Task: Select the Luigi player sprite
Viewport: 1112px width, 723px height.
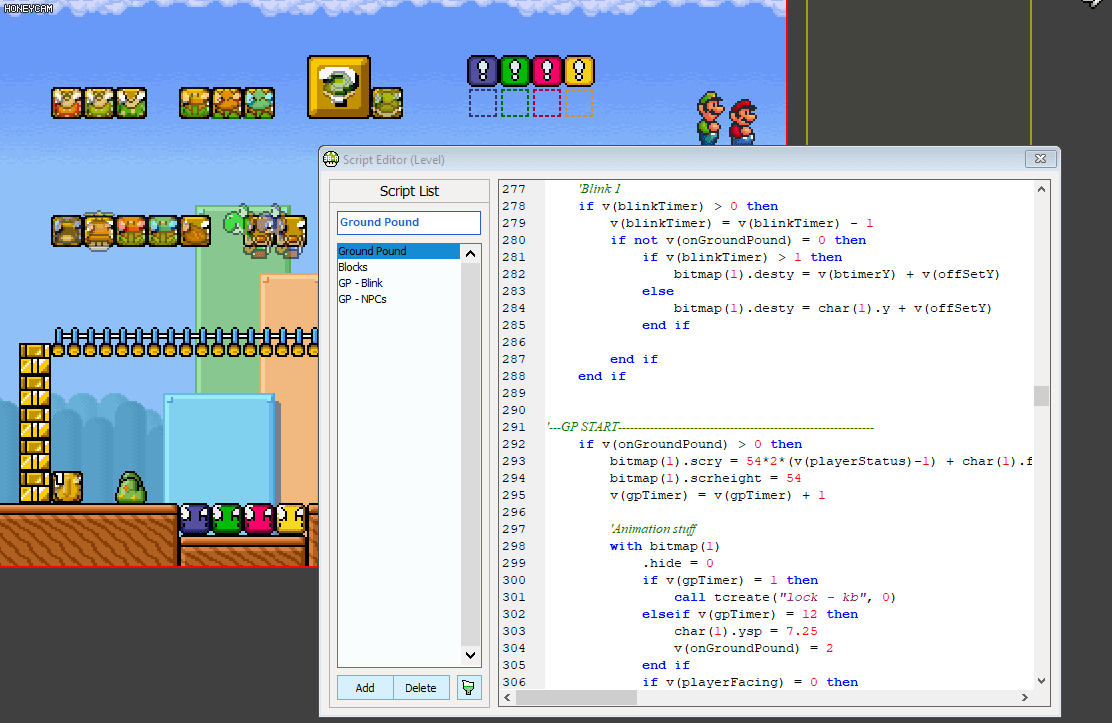Action: (x=710, y=118)
